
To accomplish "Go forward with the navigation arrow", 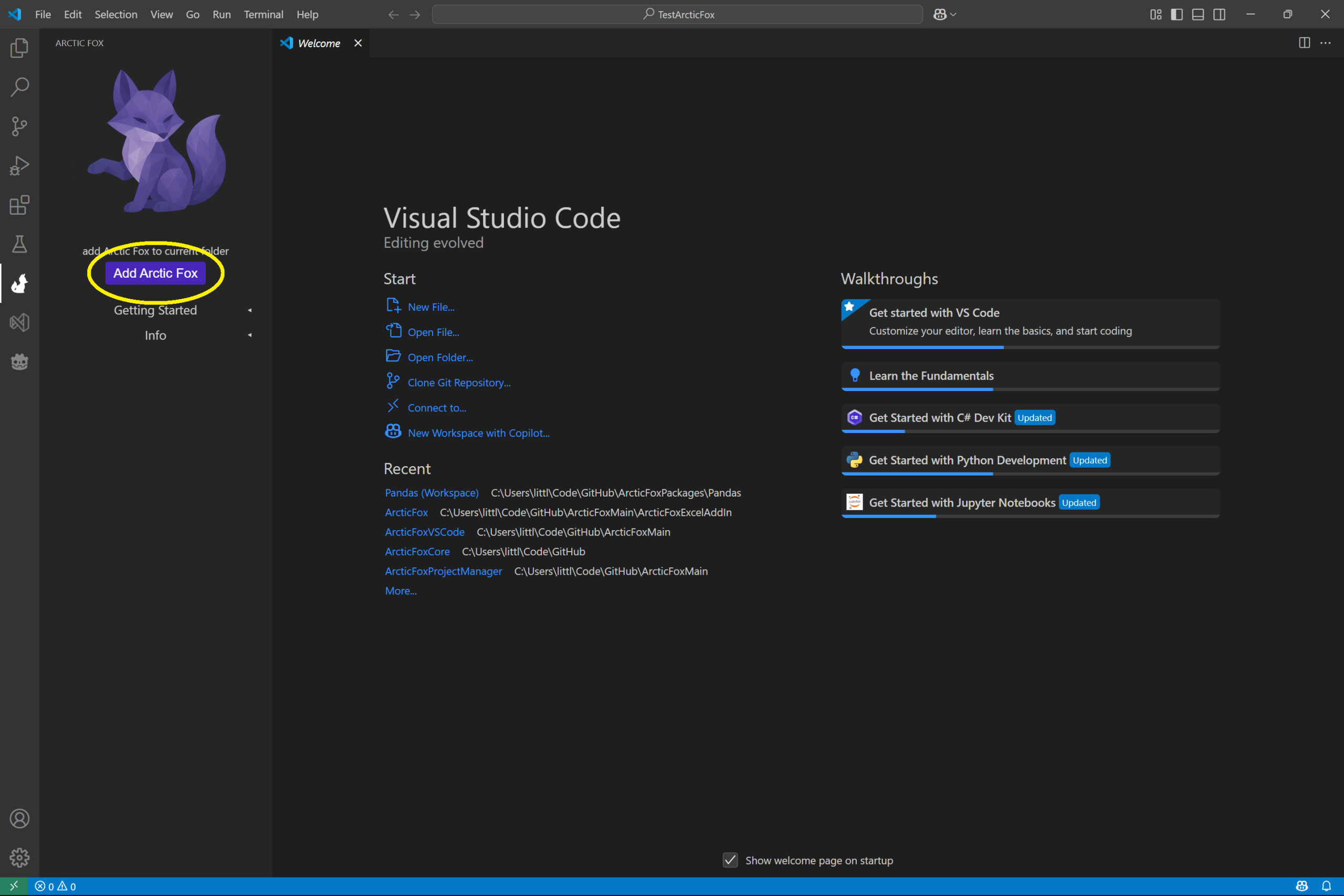I will (x=415, y=14).
